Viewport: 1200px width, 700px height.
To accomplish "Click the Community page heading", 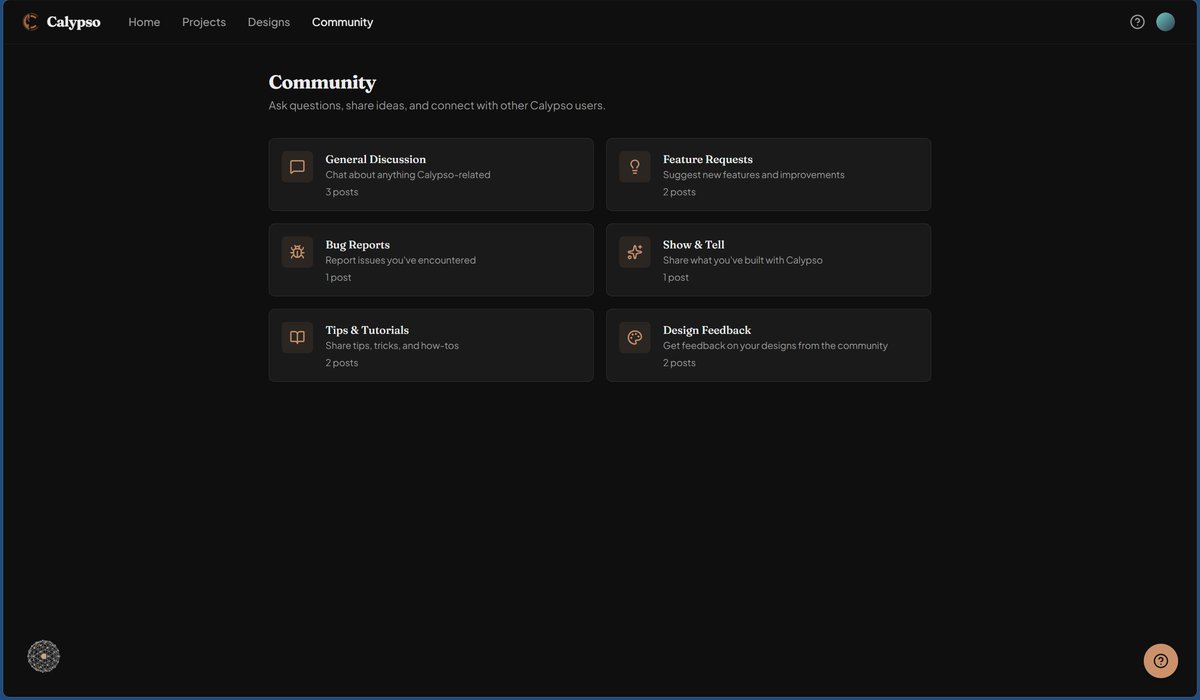I will coord(322,82).
